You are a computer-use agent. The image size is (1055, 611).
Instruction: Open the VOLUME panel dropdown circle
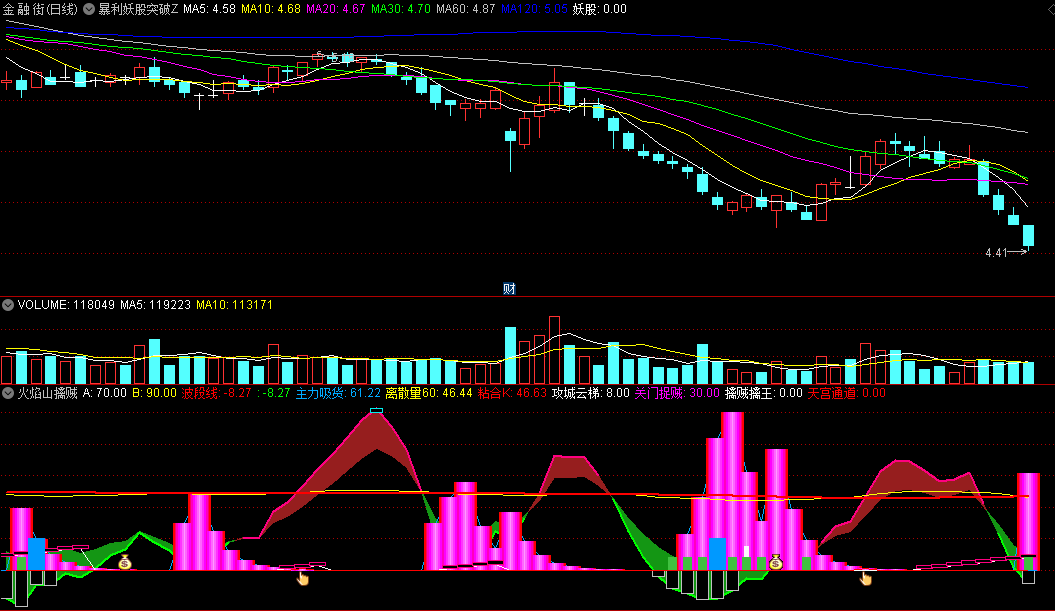pos(8,305)
